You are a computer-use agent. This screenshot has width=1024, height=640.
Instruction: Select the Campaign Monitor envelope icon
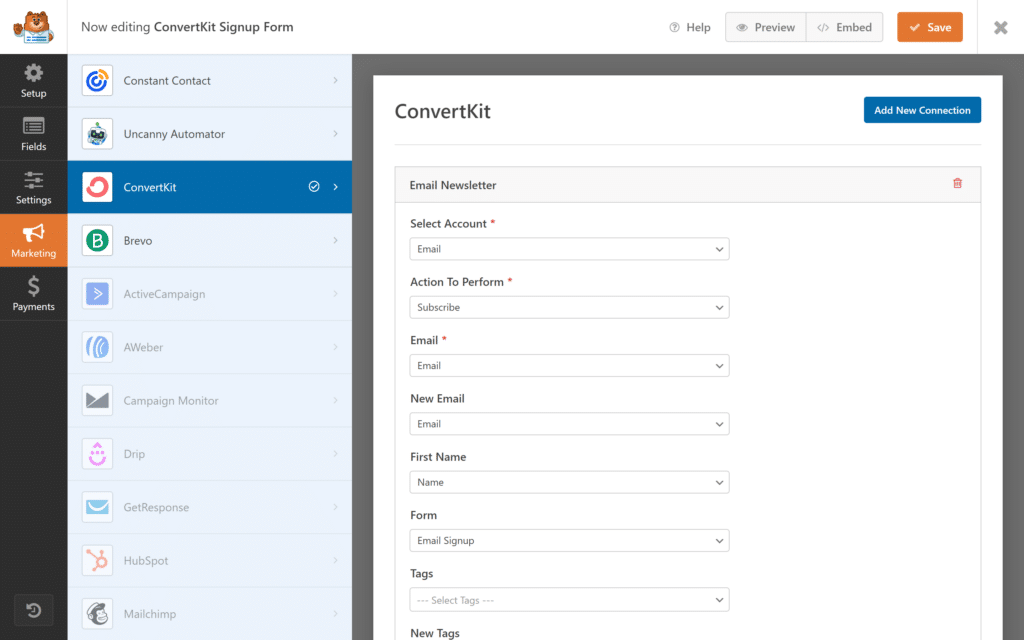[97, 400]
